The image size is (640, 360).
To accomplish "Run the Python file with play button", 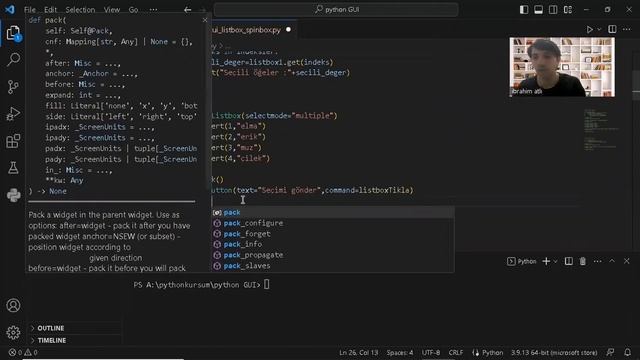I will coord(589,29).
